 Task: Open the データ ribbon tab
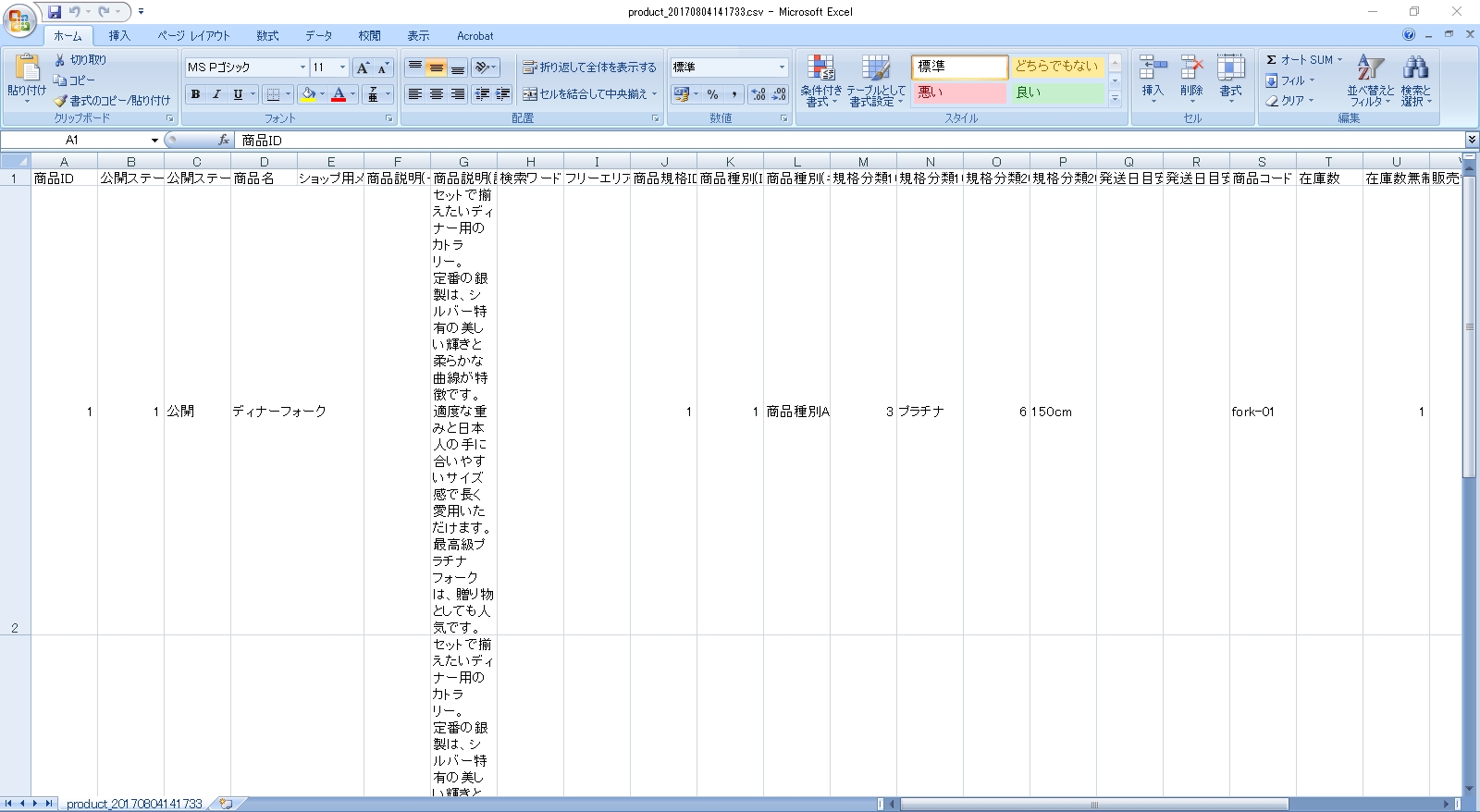click(318, 36)
